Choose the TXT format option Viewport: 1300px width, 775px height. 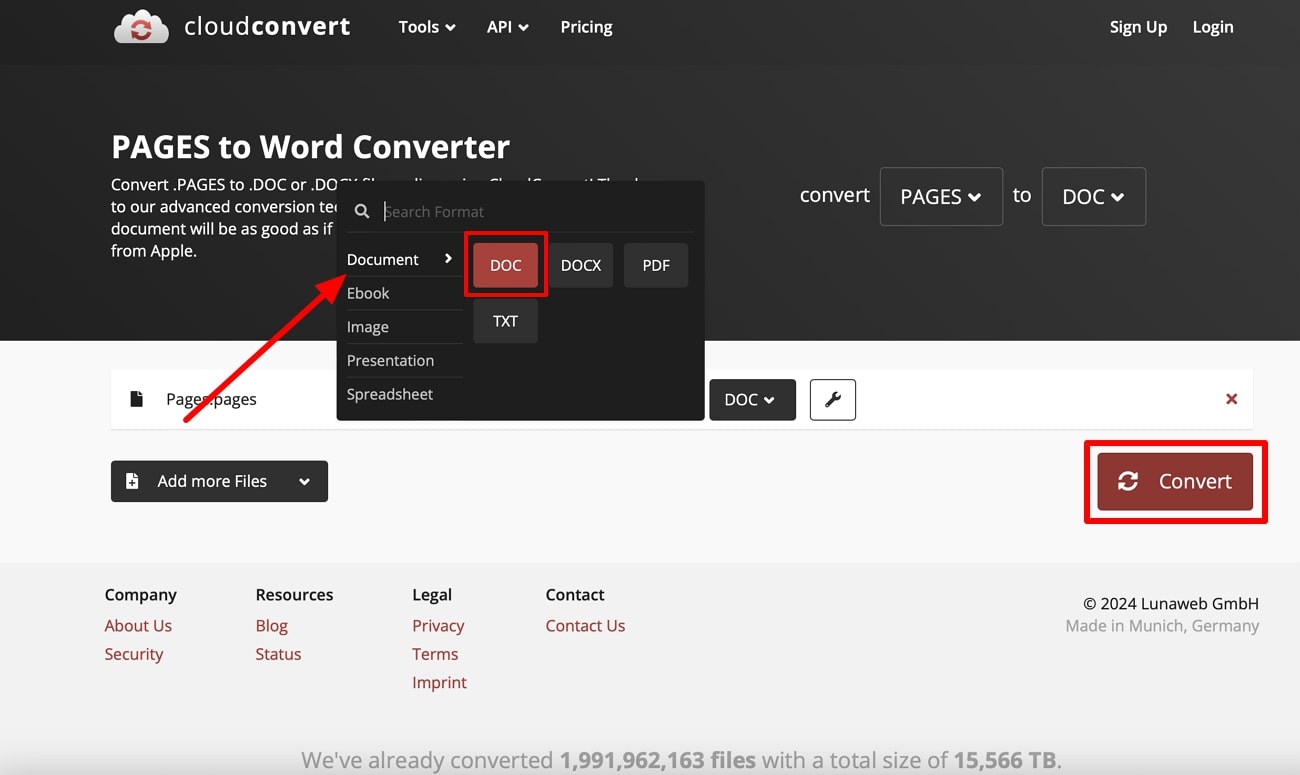(x=505, y=321)
